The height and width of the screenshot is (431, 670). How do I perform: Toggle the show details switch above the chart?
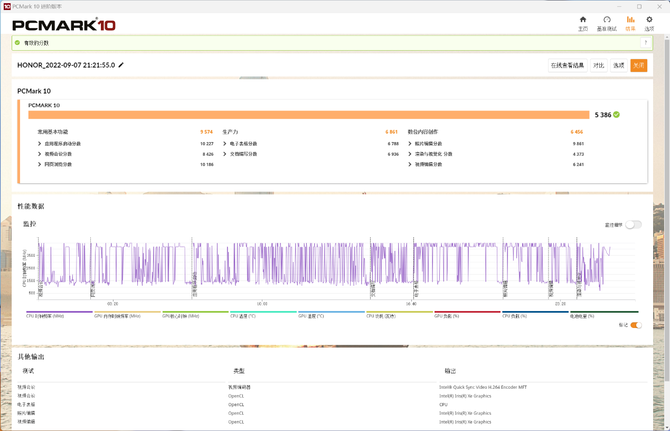click(633, 225)
